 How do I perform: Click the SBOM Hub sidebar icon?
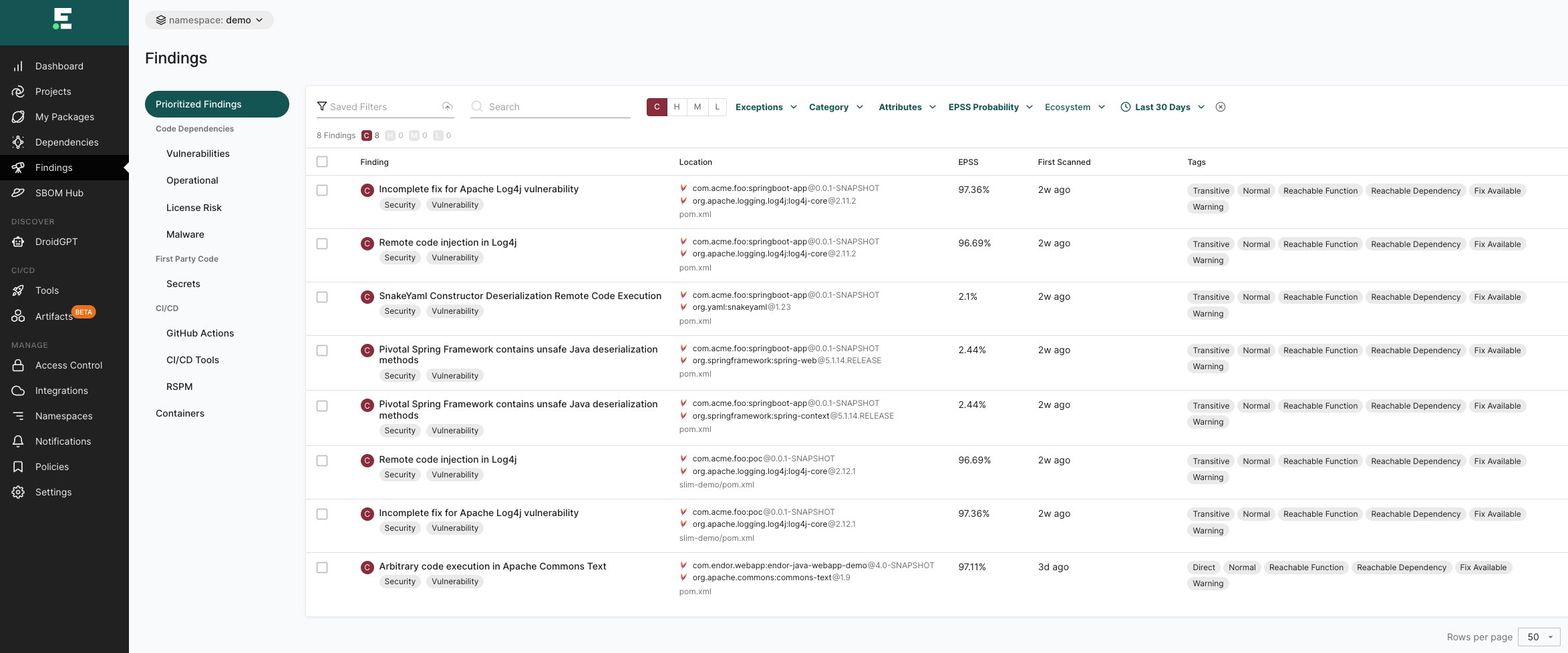point(18,193)
